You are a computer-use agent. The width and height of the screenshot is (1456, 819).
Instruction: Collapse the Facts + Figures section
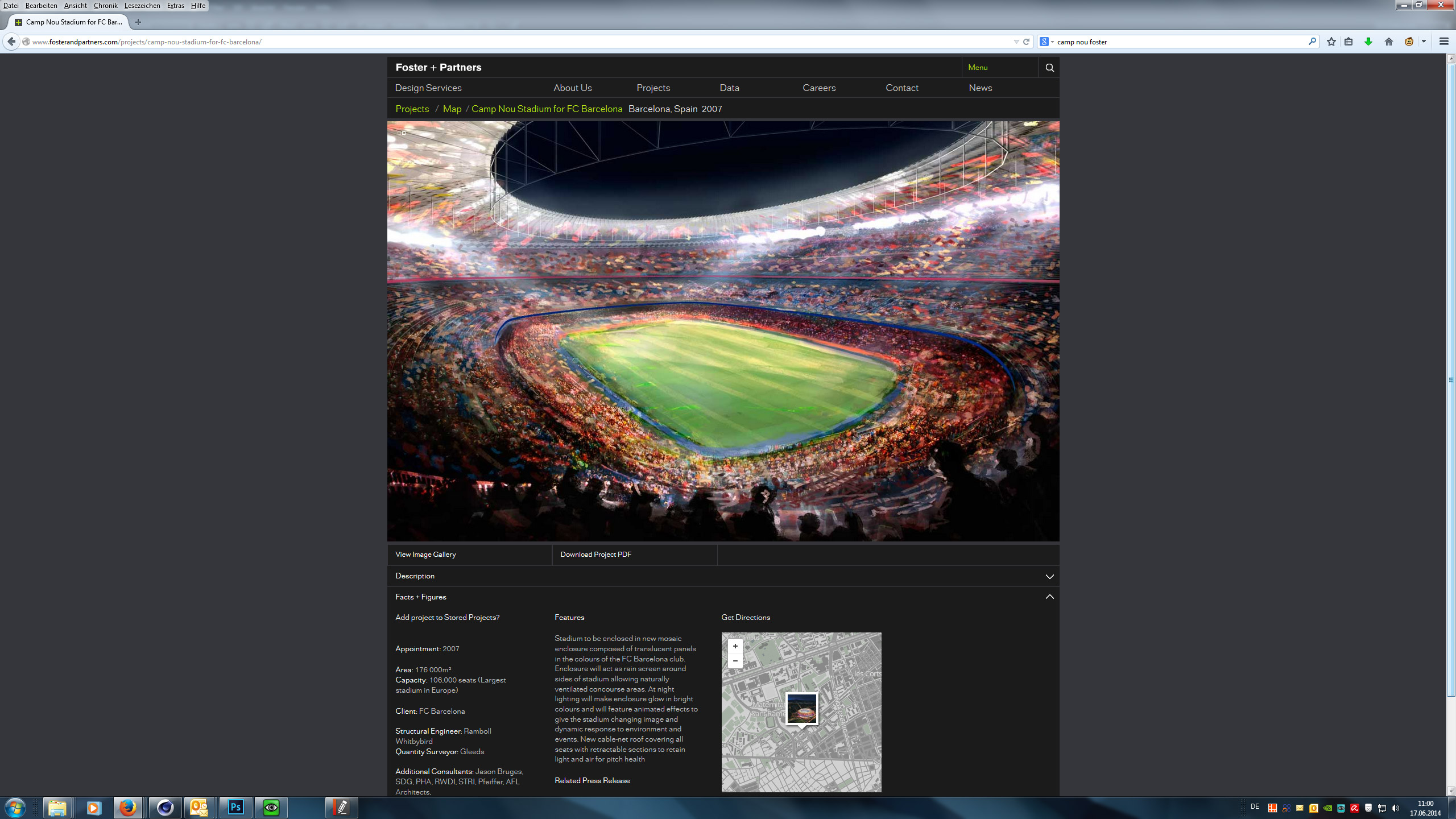[x=1049, y=597]
